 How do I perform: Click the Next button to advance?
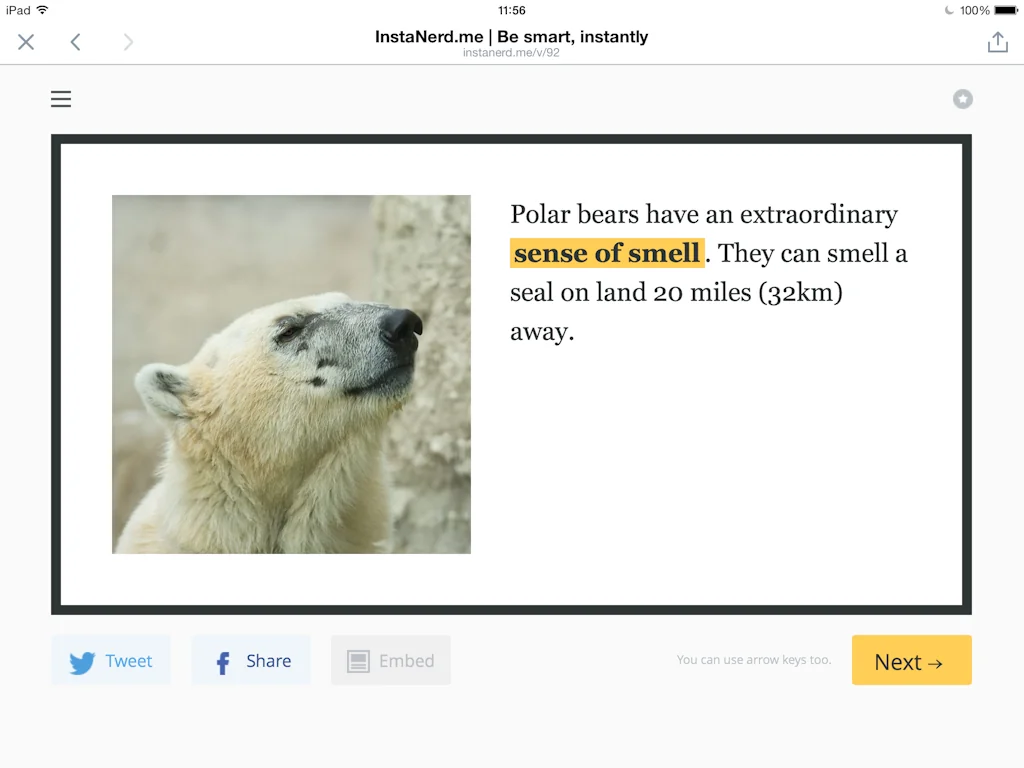click(911, 661)
